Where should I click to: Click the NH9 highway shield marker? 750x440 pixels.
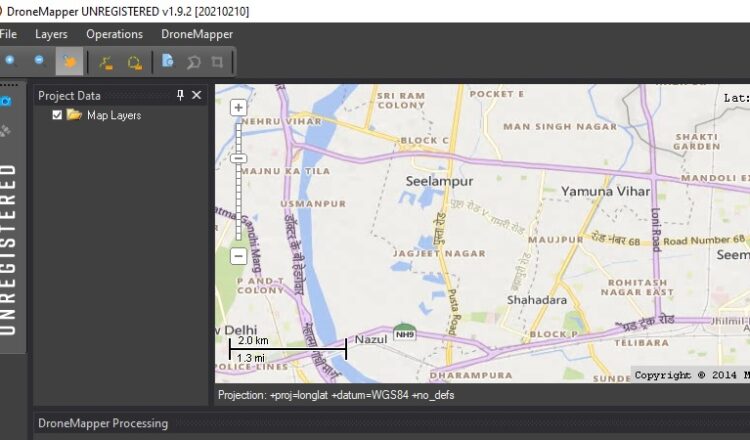405,333
